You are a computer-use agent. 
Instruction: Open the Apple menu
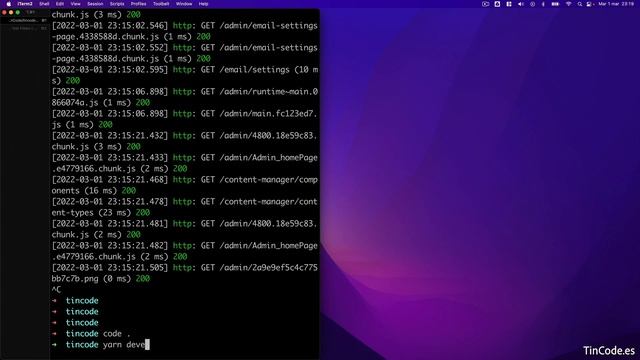tap(9, 4)
